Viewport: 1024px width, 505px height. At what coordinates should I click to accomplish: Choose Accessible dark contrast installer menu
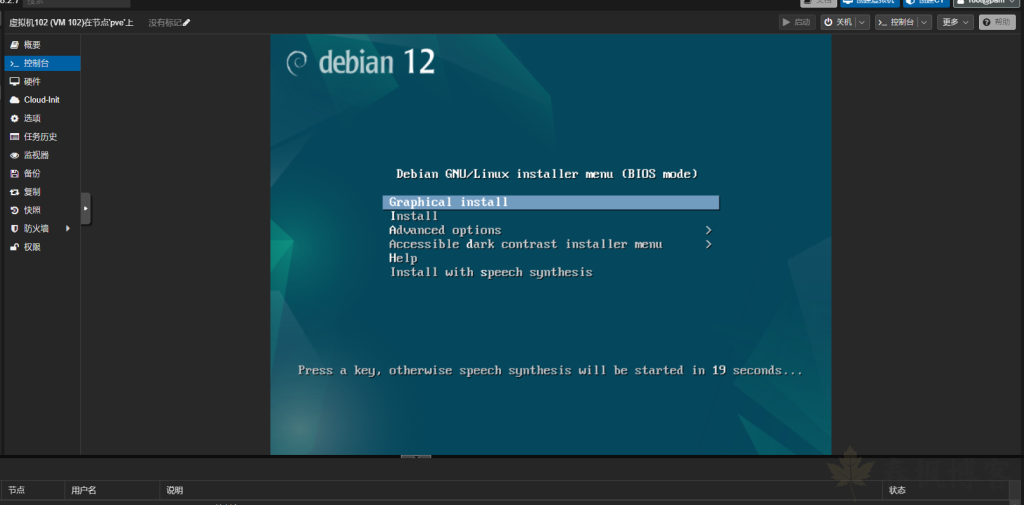tap(526, 244)
